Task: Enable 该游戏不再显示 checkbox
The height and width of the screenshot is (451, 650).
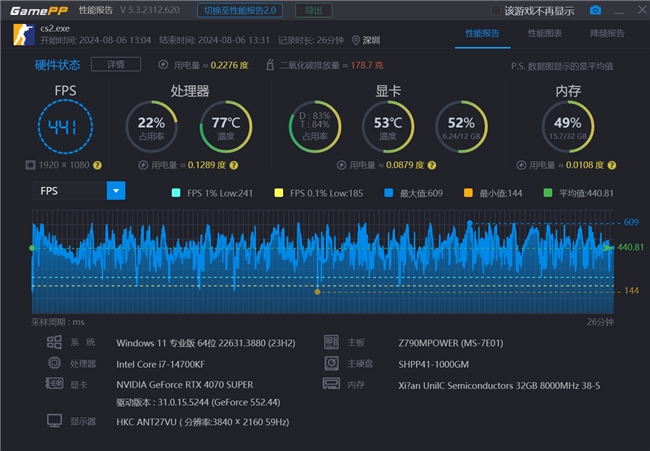Action: click(495, 11)
